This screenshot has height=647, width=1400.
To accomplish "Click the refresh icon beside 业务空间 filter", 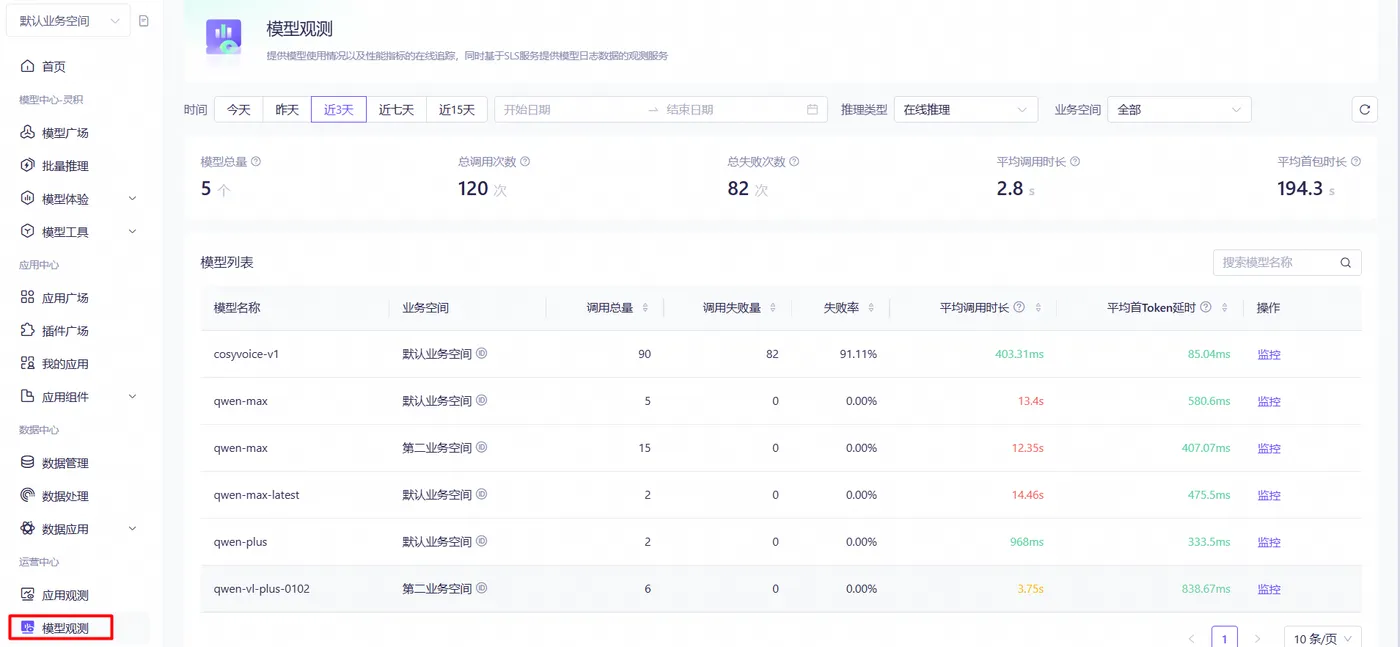I will [x=1364, y=110].
